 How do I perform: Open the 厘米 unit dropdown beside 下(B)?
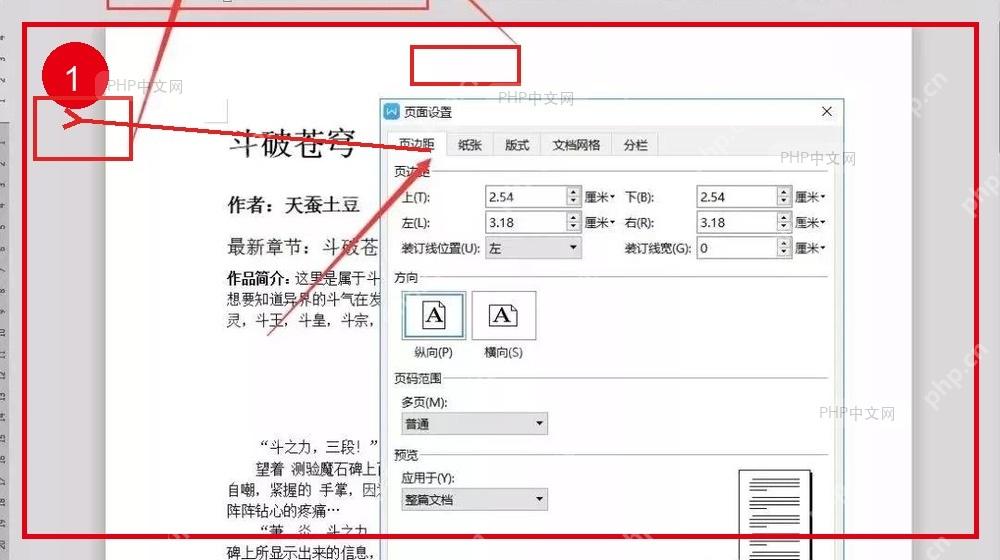[x=810, y=197]
